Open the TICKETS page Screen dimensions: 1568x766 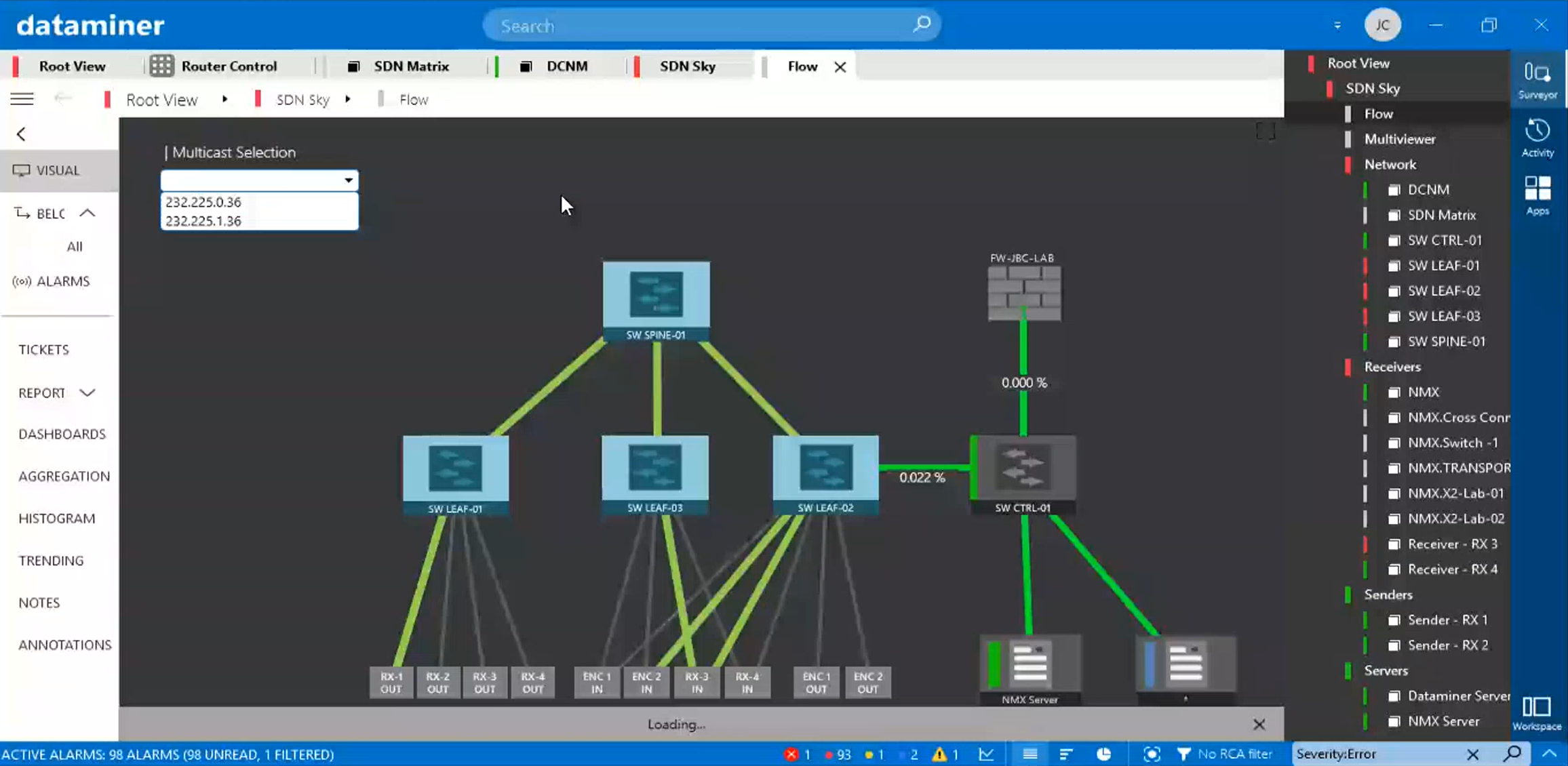44,349
